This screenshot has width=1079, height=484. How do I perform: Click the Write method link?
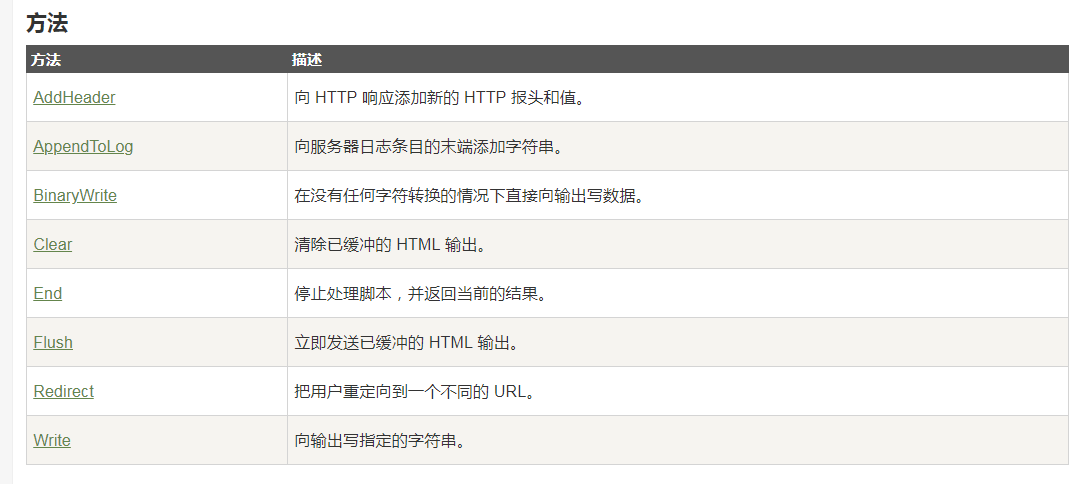(x=52, y=440)
